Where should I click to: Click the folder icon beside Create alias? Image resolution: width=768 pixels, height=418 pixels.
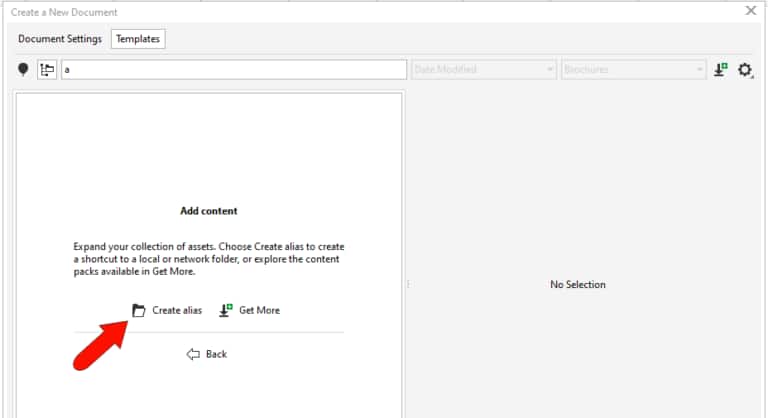tap(139, 310)
